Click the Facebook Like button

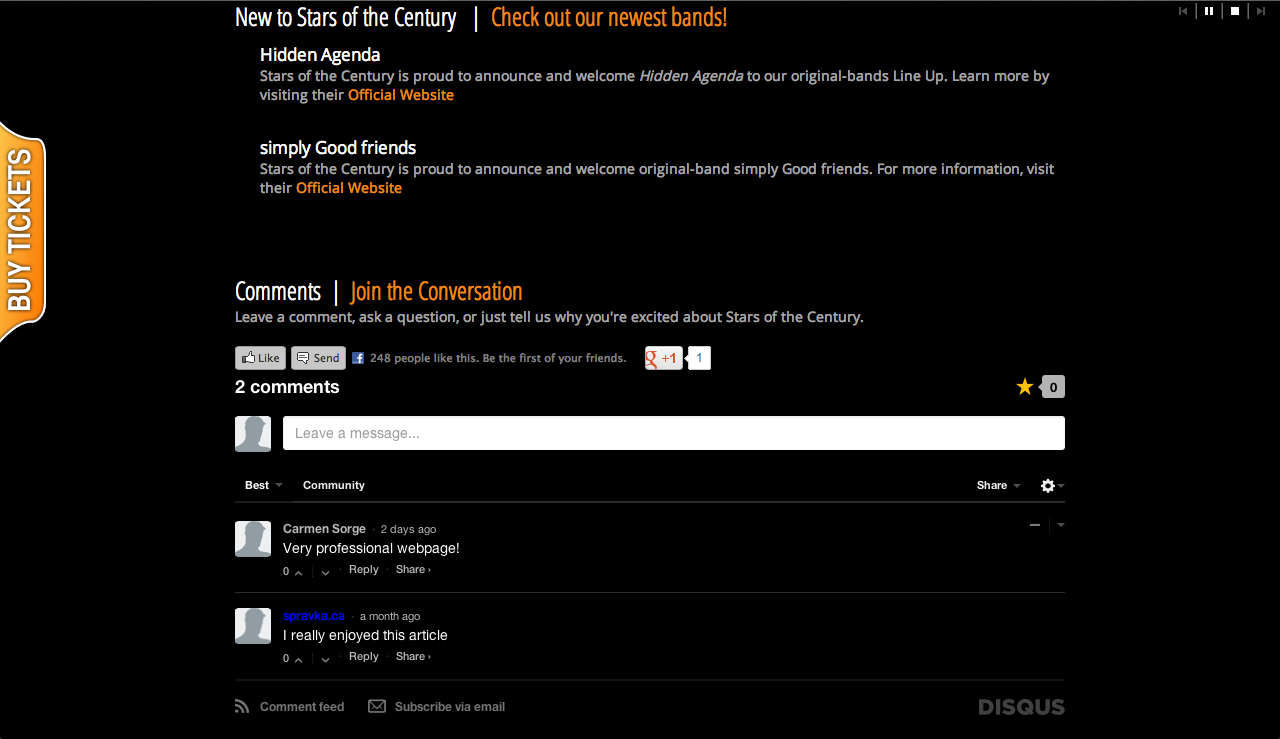[x=260, y=358]
